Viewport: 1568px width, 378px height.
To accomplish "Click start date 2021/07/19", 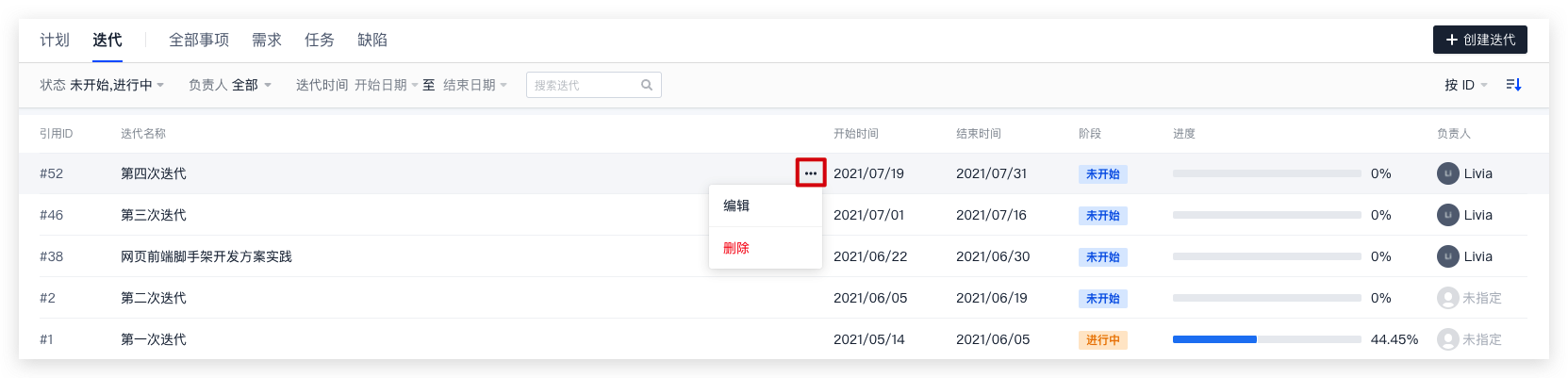I will pyautogui.click(x=869, y=173).
